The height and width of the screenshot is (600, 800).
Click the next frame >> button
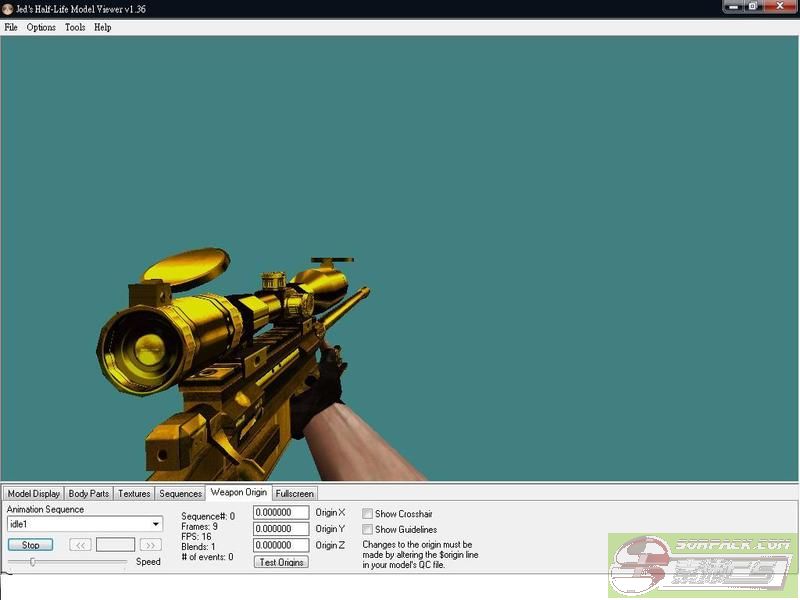point(151,545)
